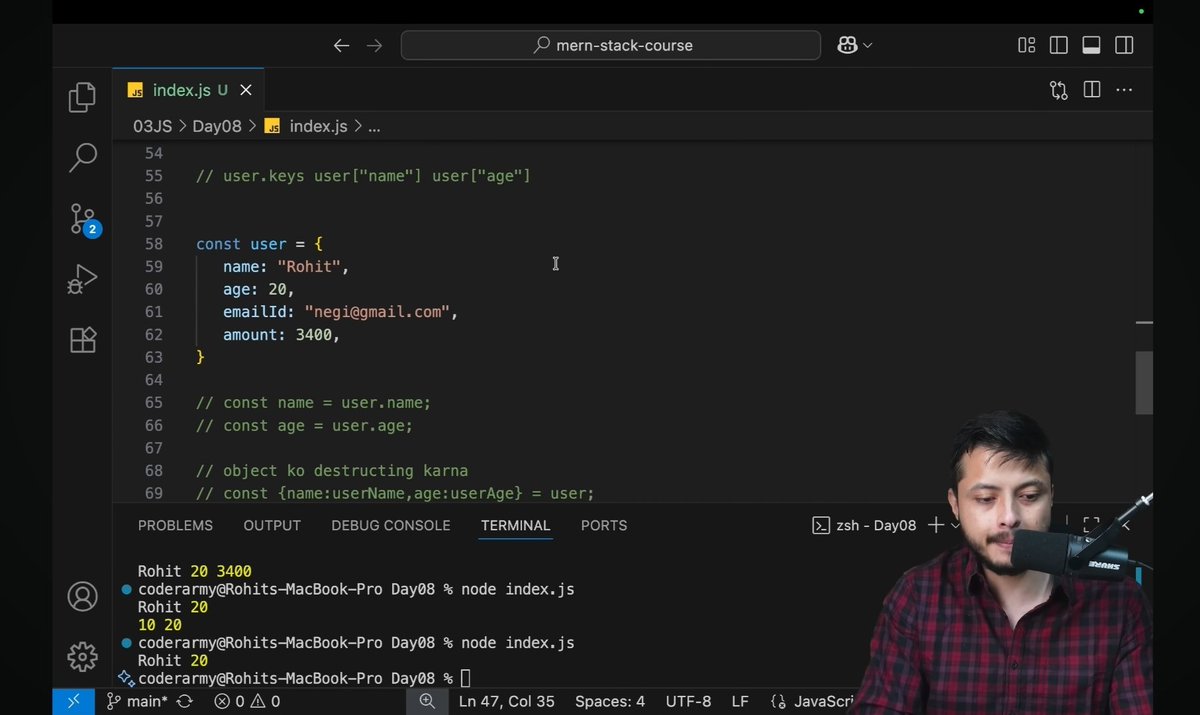Select the zsh - Day08 terminal

pyautogui.click(x=863, y=525)
